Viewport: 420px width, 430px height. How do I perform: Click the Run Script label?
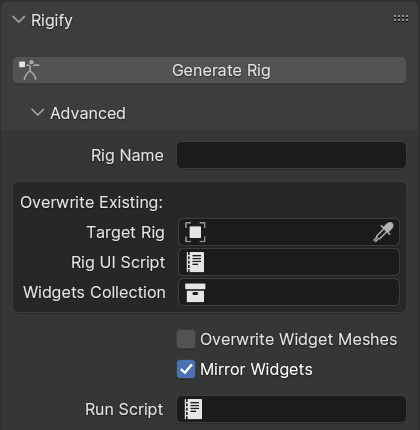click(124, 409)
